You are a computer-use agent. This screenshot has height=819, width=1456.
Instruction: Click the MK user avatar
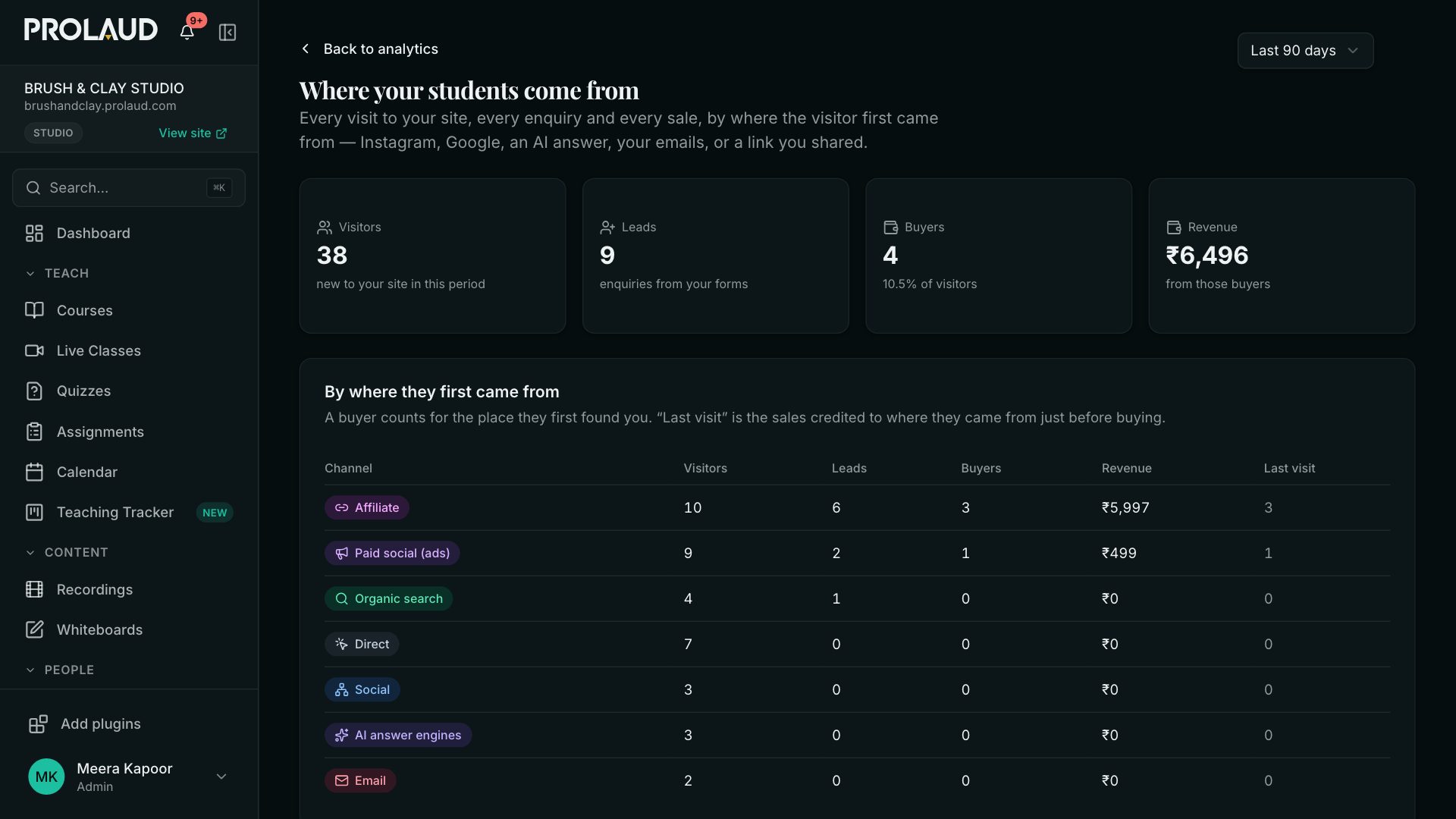point(46,777)
